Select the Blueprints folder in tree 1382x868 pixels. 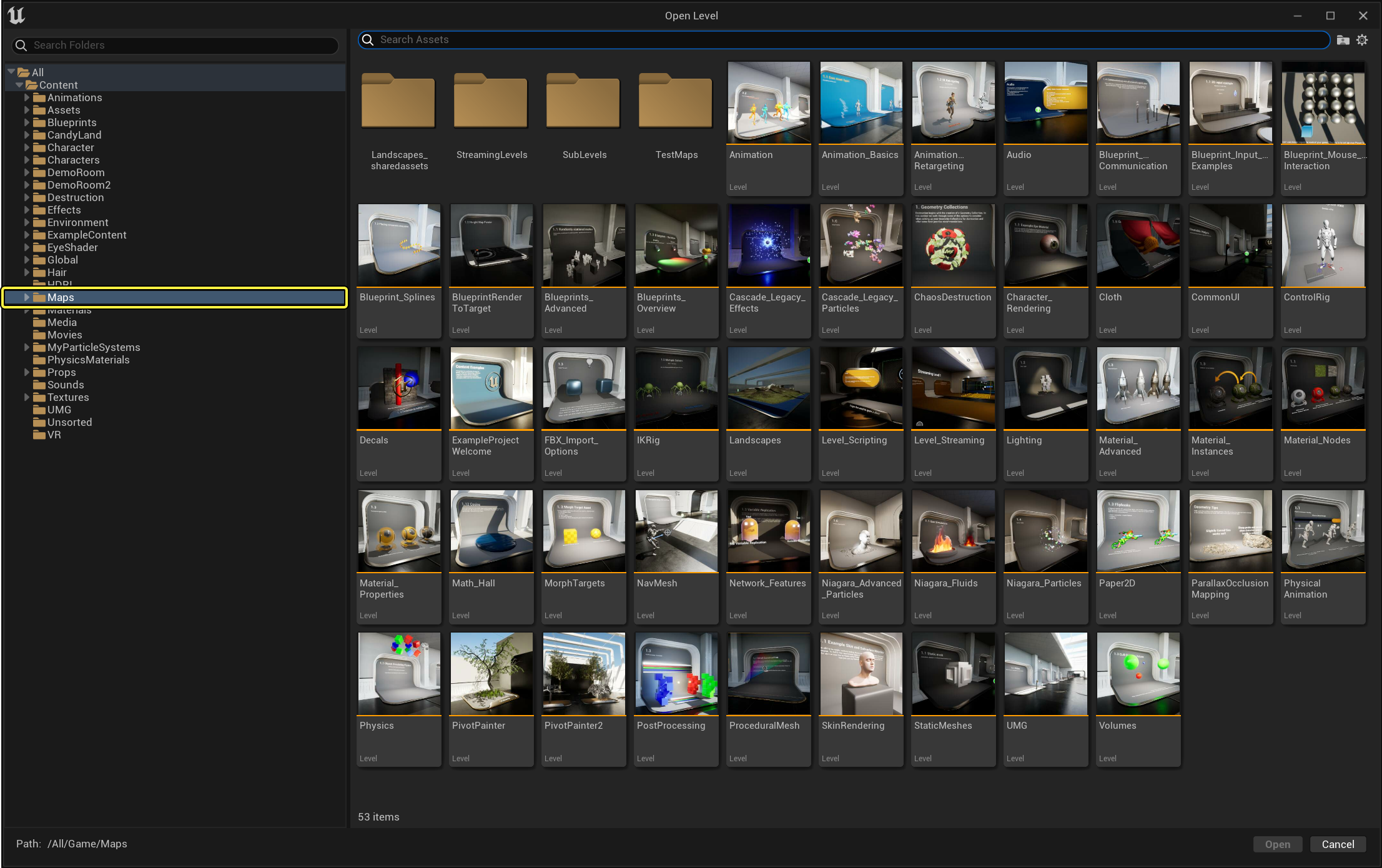(x=72, y=122)
